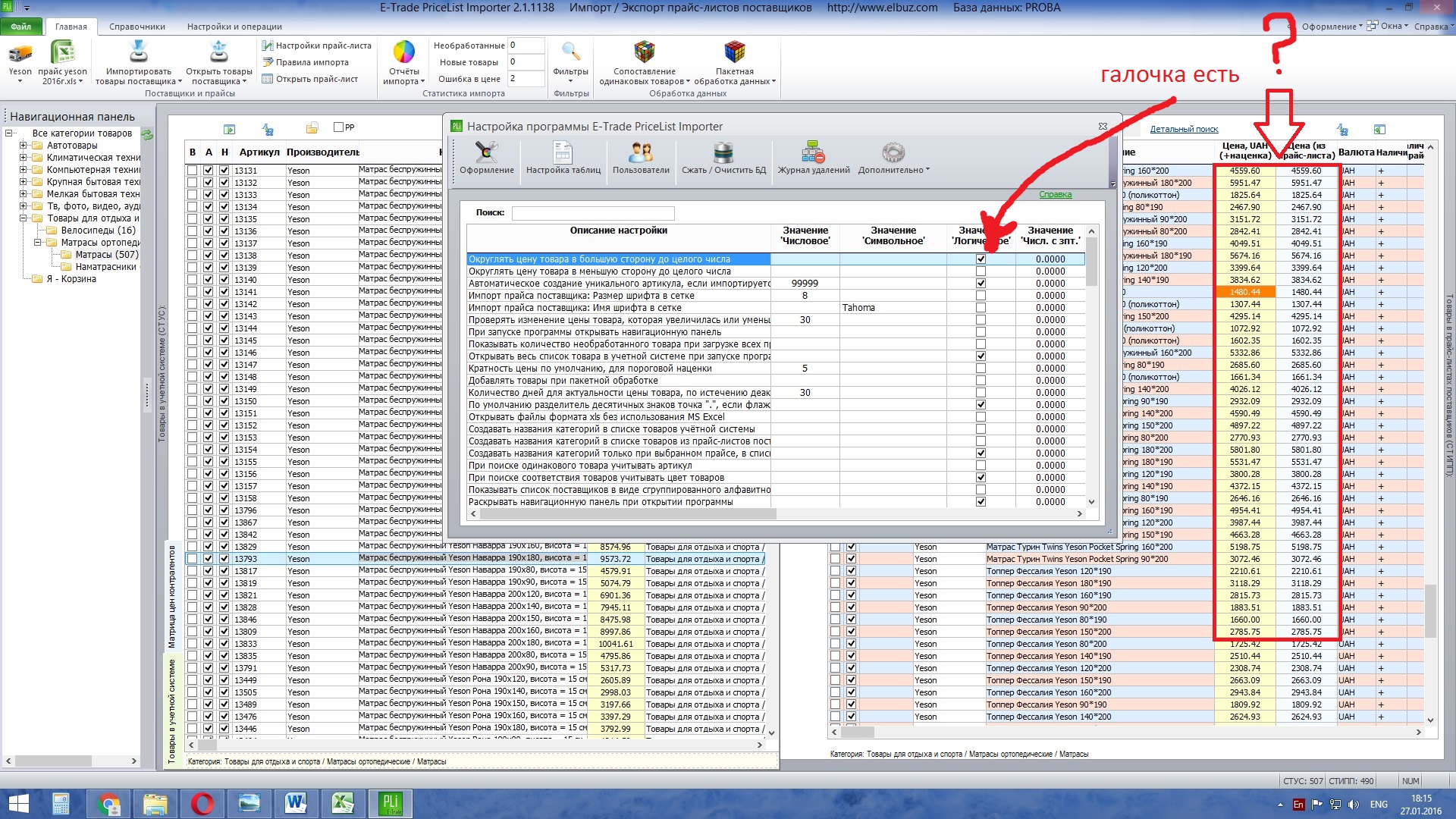Screen dimensions: 1456x819
Task: Click the folder icon above left grid
Action: coord(312,128)
